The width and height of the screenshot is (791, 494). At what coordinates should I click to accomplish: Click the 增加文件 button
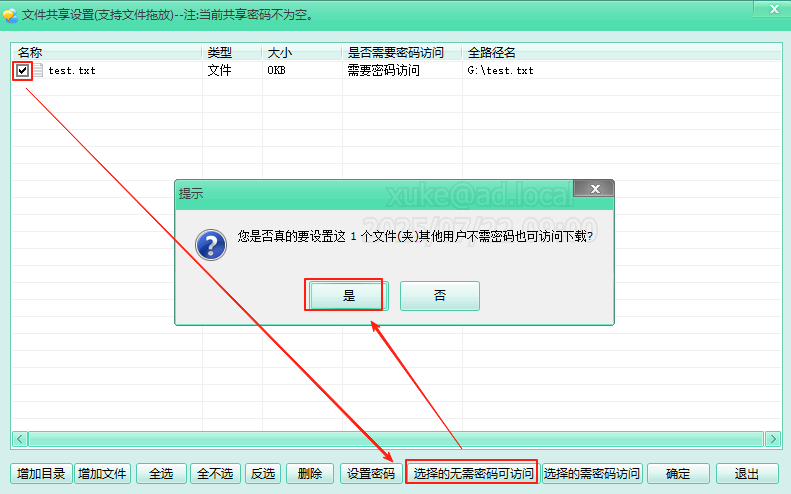[103, 474]
